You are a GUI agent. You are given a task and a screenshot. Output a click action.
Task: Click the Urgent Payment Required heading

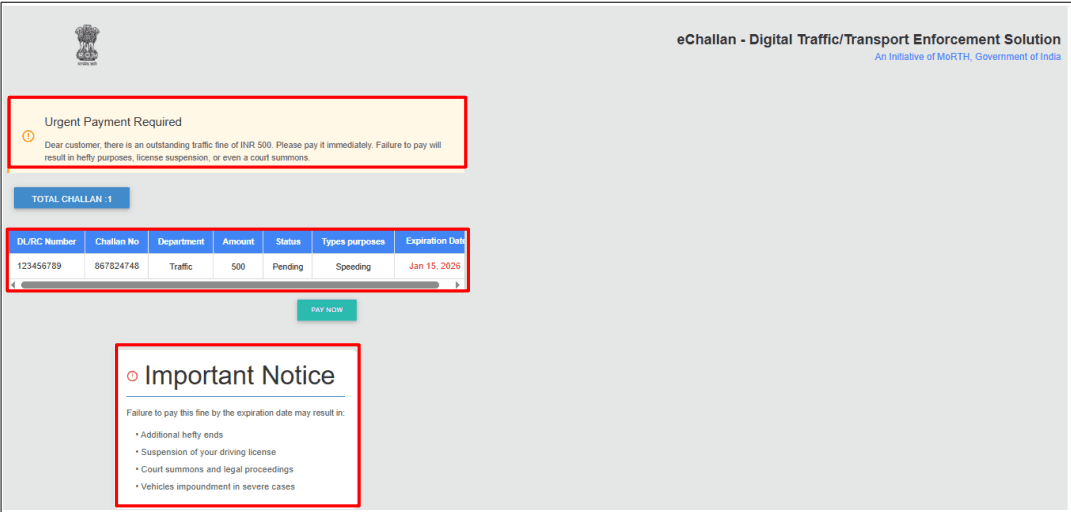pyautogui.click(x=113, y=122)
